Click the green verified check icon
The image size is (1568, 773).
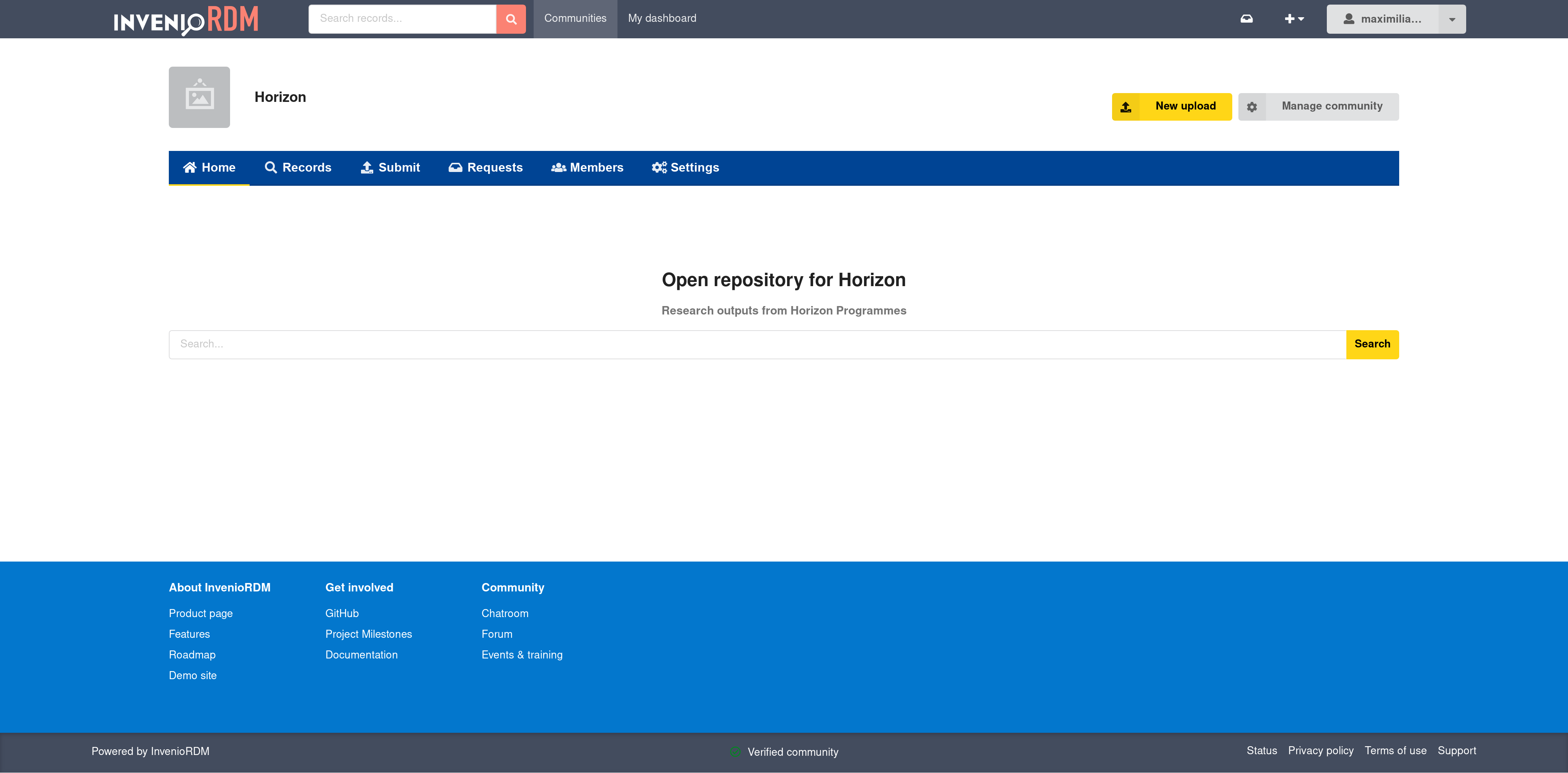[735, 752]
